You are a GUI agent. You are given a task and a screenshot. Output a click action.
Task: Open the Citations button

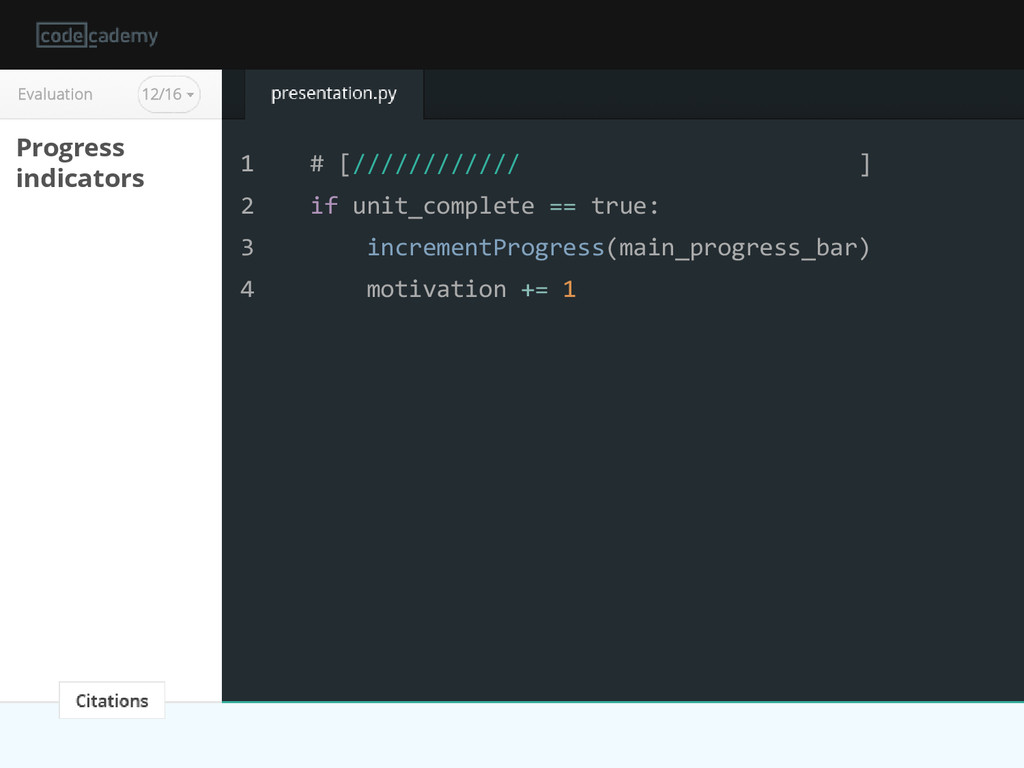pos(112,700)
